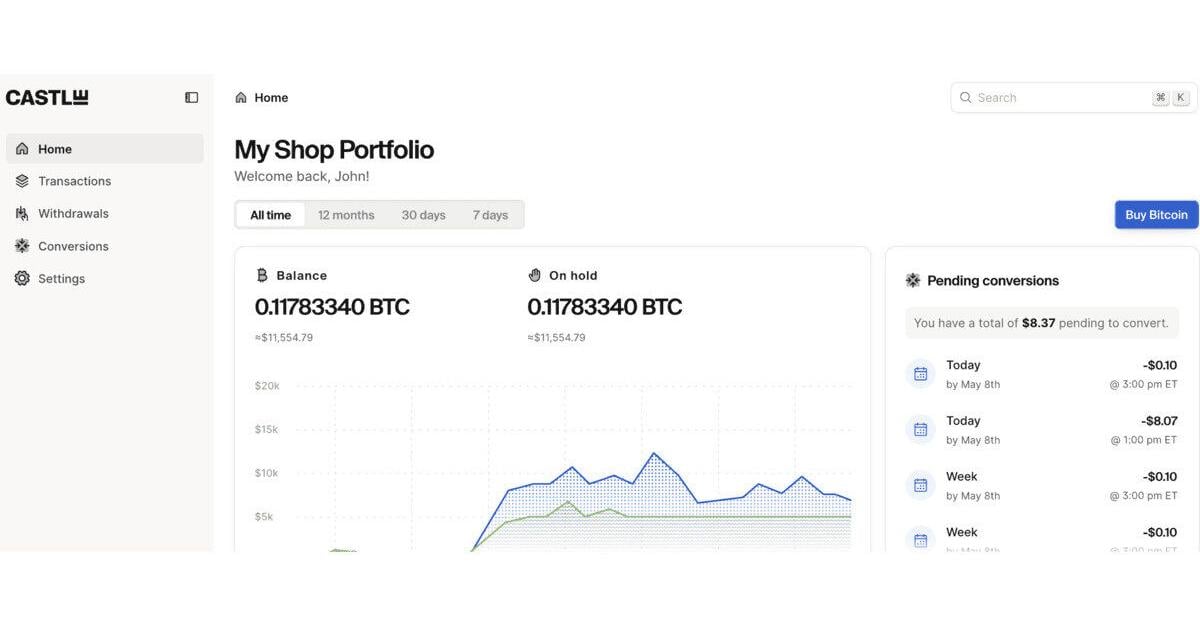Click the CASTLE logo
Image resolution: width=1200 pixels, height=630 pixels.
pos(47,98)
